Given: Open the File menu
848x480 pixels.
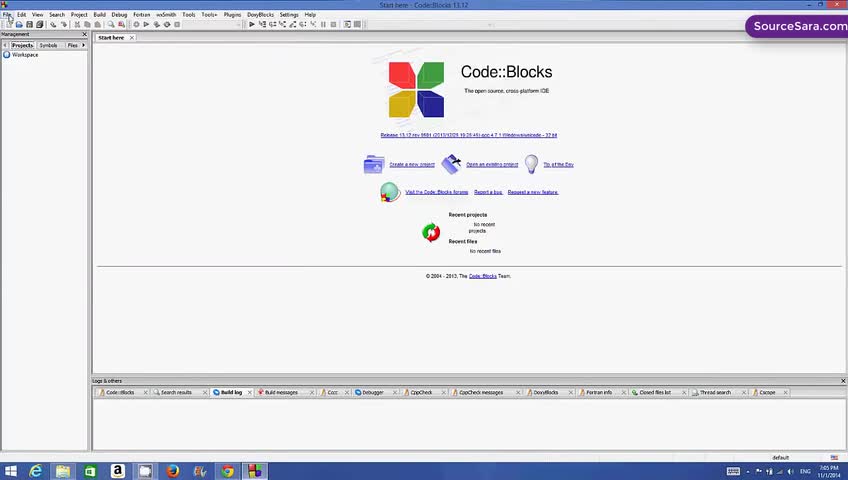Looking at the screenshot, I should [x=7, y=15].
